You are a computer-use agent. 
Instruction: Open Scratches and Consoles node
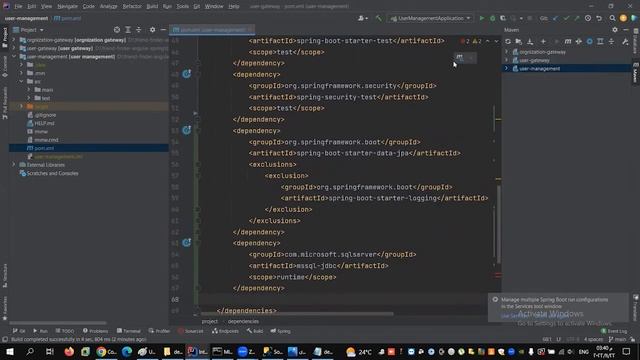click(52, 173)
